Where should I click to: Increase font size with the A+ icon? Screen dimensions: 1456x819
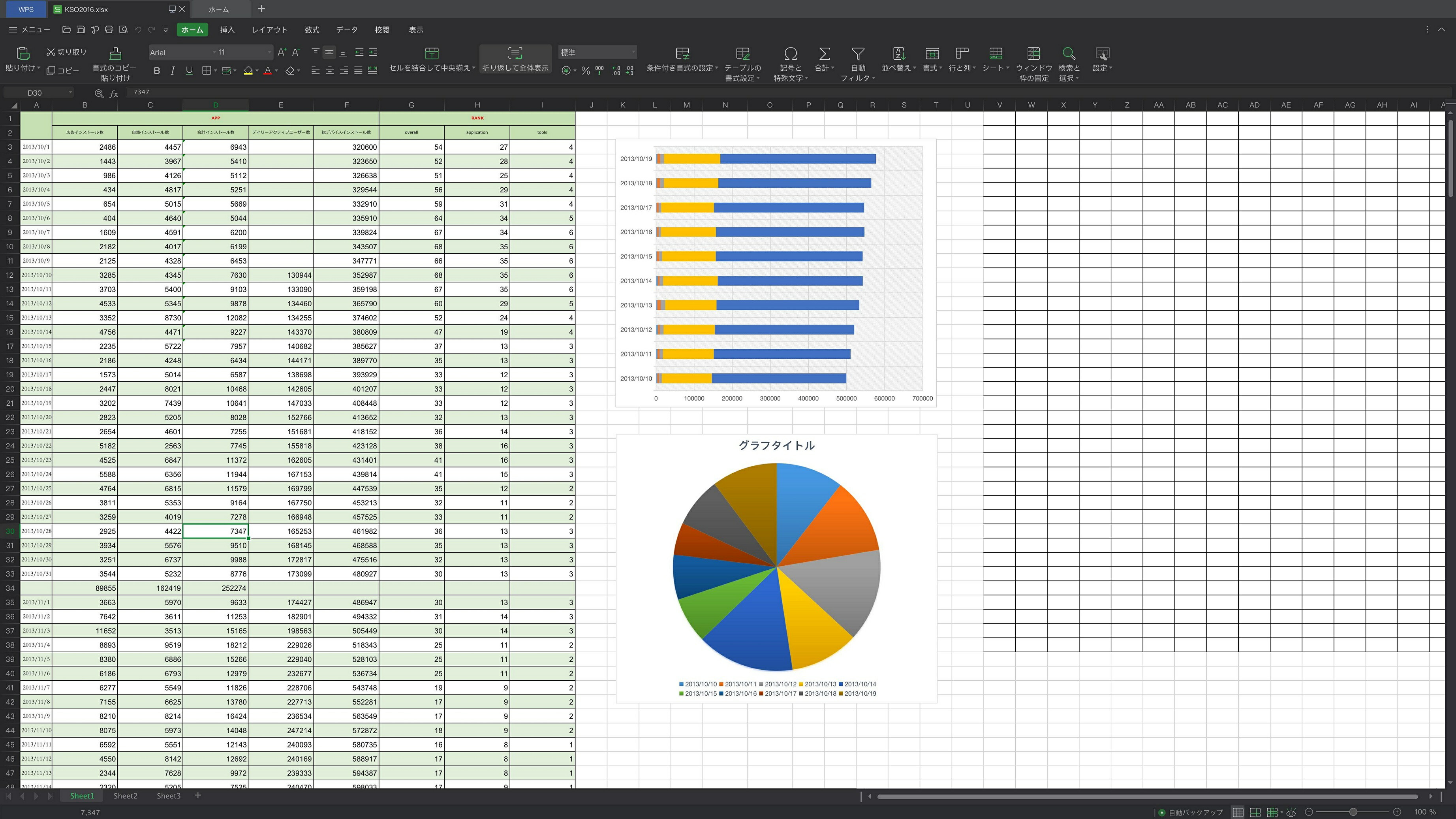coord(282,53)
